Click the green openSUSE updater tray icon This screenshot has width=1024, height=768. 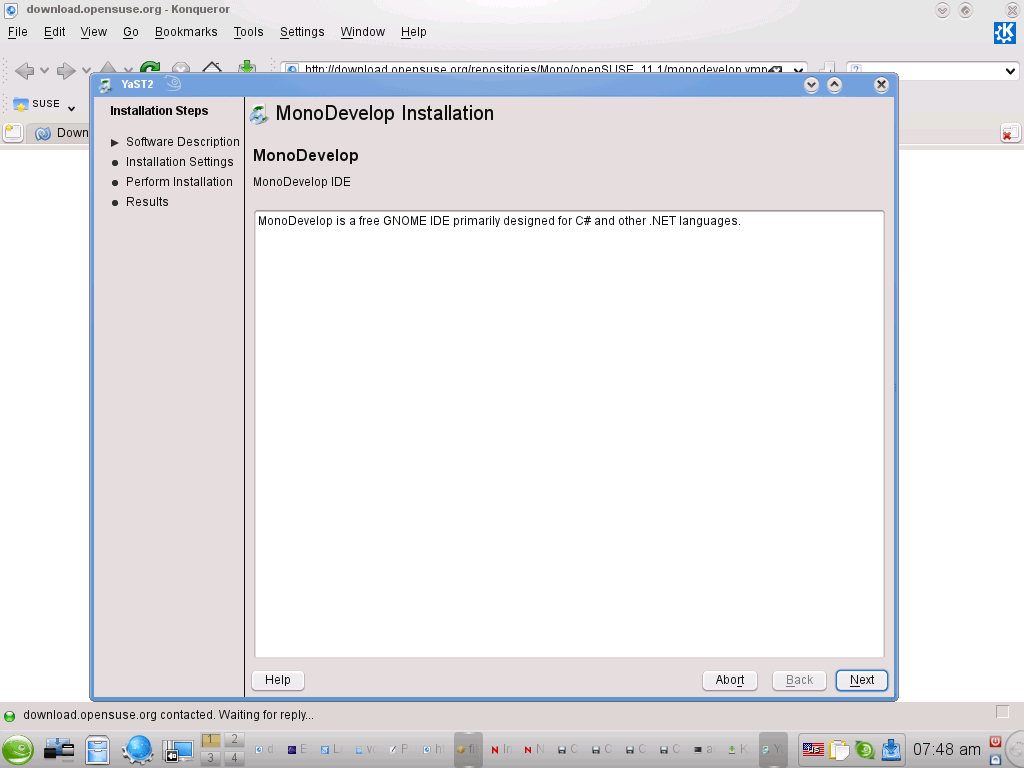[x=865, y=750]
